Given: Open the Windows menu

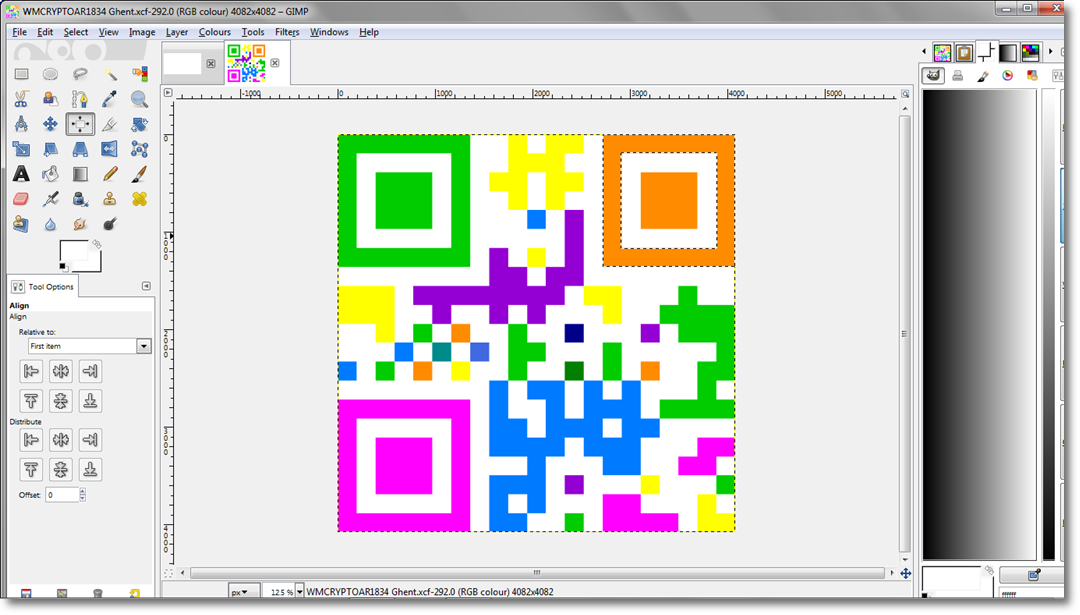Looking at the screenshot, I should click(x=329, y=32).
